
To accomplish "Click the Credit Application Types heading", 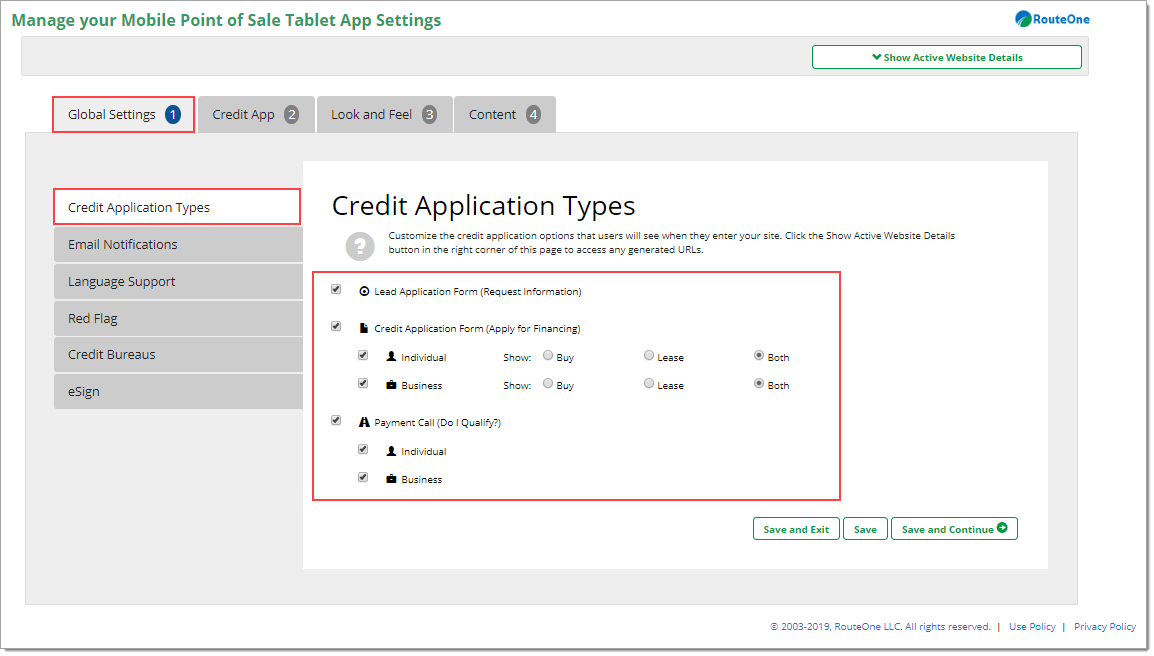I will click(x=484, y=206).
